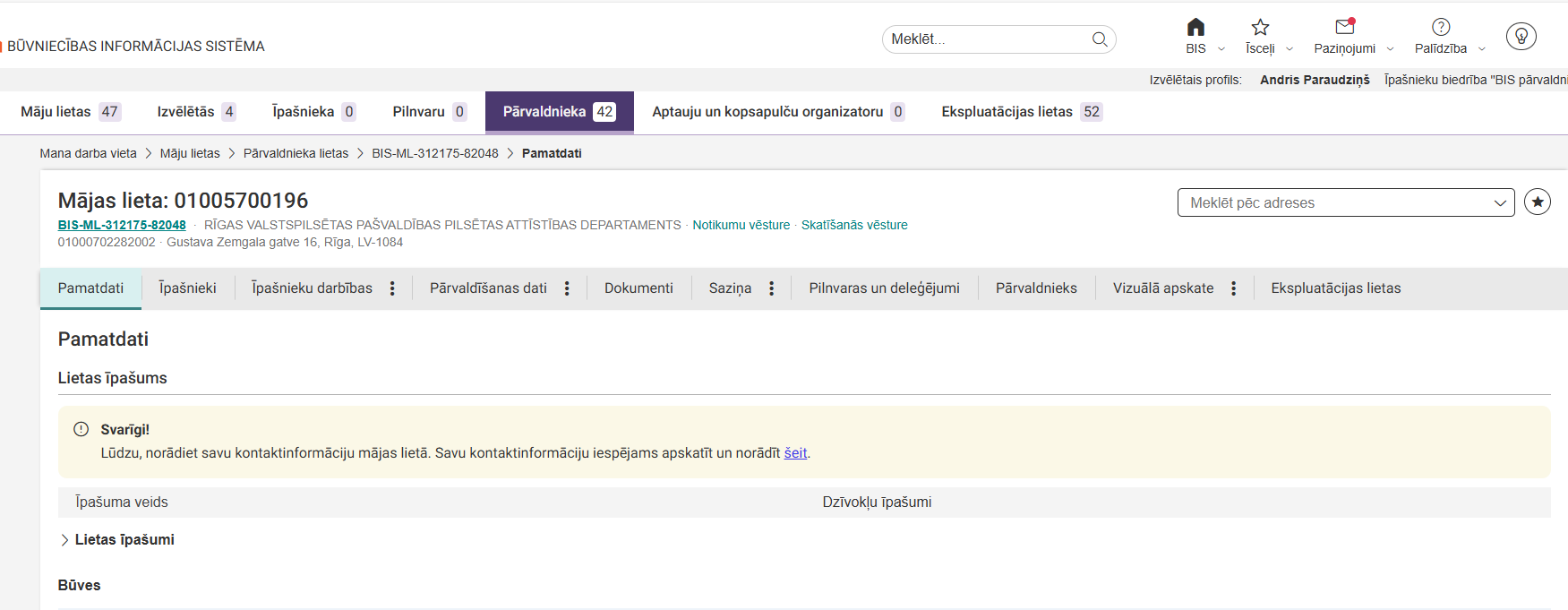
Task: Click the magnifier search icon
Action: pyautogui.click(x=1100, y=39)
